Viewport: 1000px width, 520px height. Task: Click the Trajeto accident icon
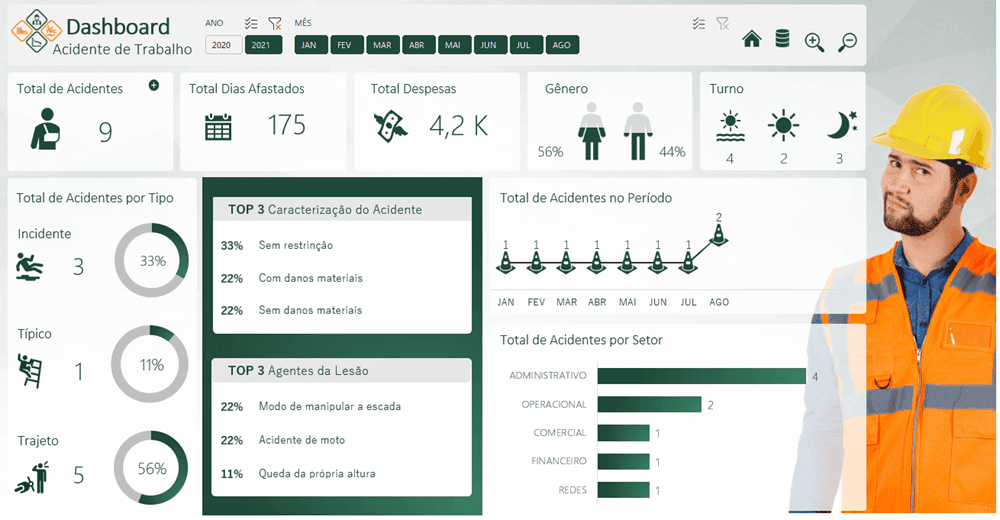tap(32, 478)
